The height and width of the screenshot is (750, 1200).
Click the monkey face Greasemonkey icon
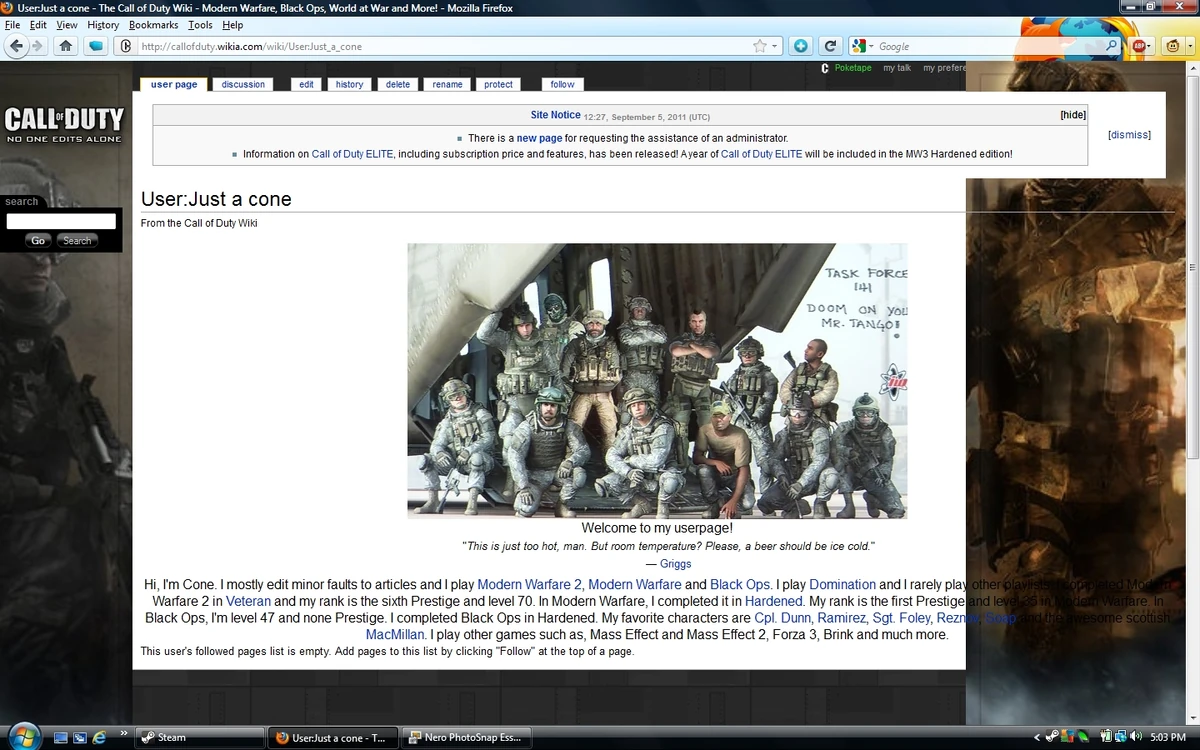[1171, 46]
